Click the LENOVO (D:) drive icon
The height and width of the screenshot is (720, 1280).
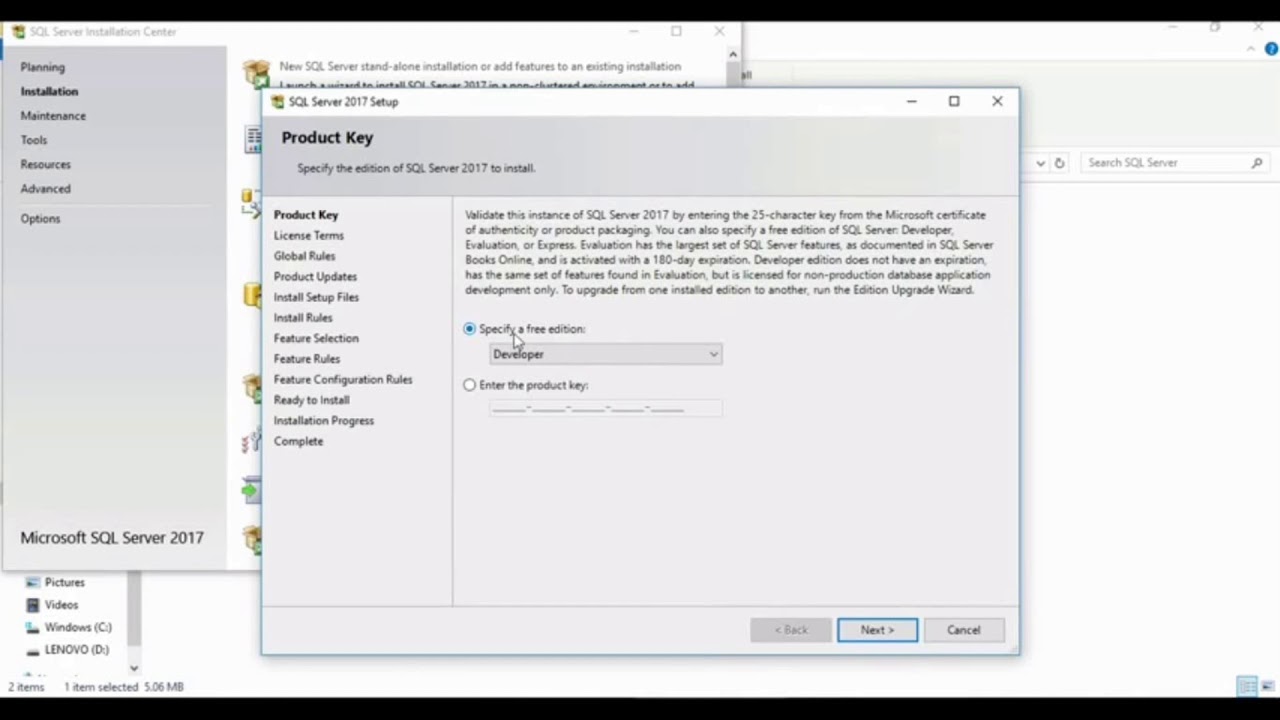[x=32, y=650]
